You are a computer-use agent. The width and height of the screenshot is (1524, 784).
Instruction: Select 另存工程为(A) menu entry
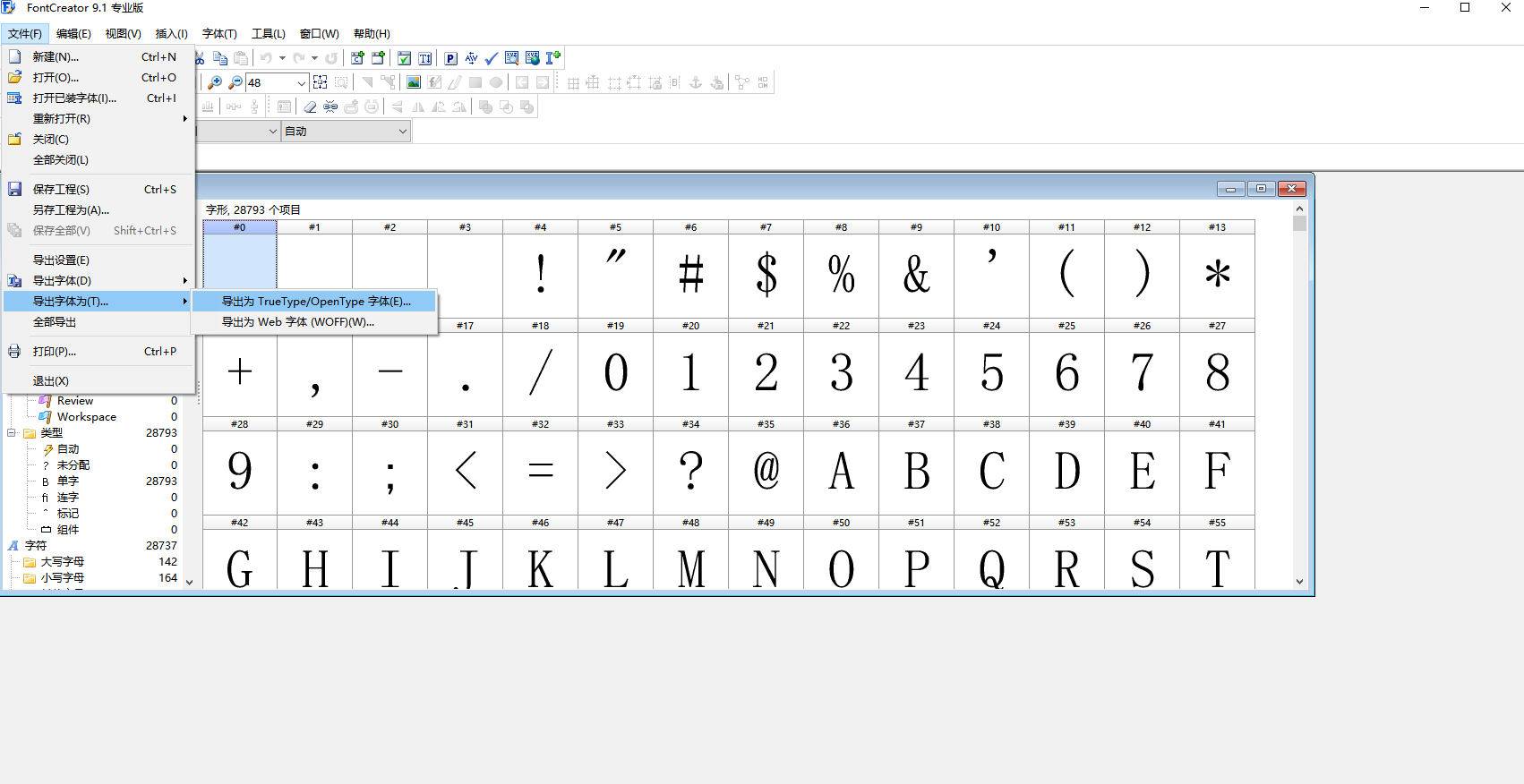pyautogui.click(x=98, y=209)
